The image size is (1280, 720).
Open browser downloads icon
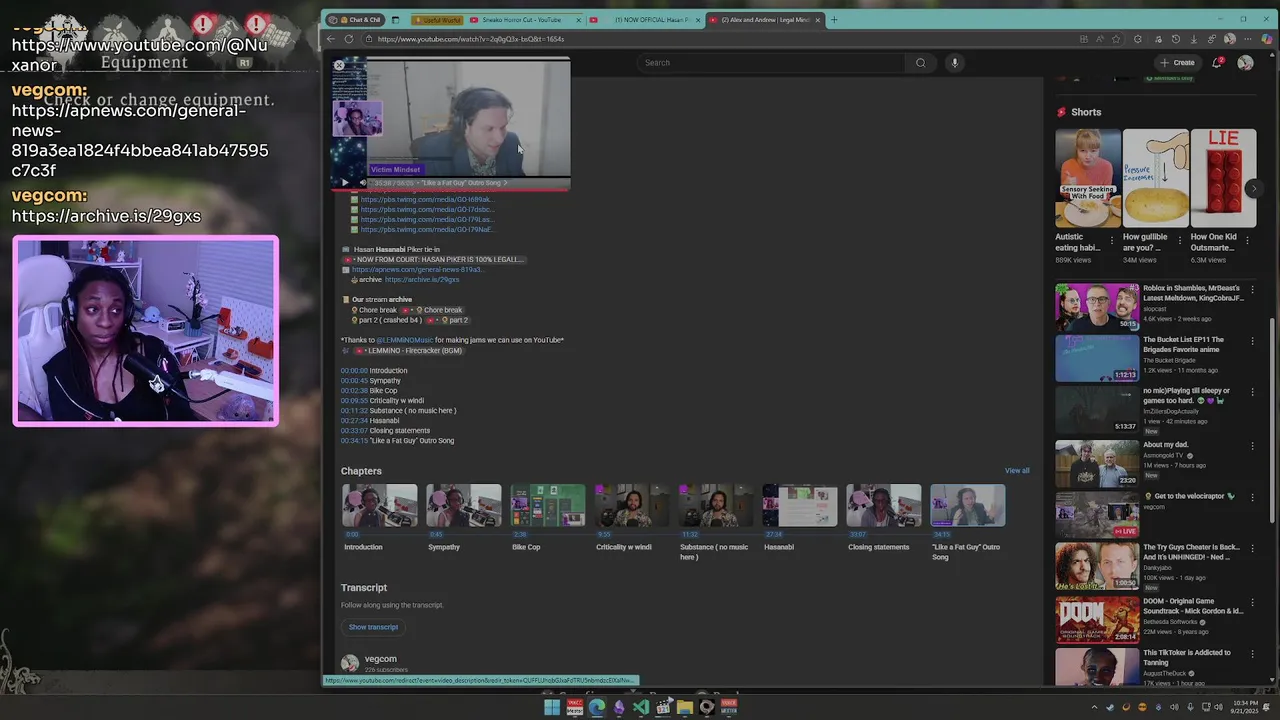click(1193, 39)
